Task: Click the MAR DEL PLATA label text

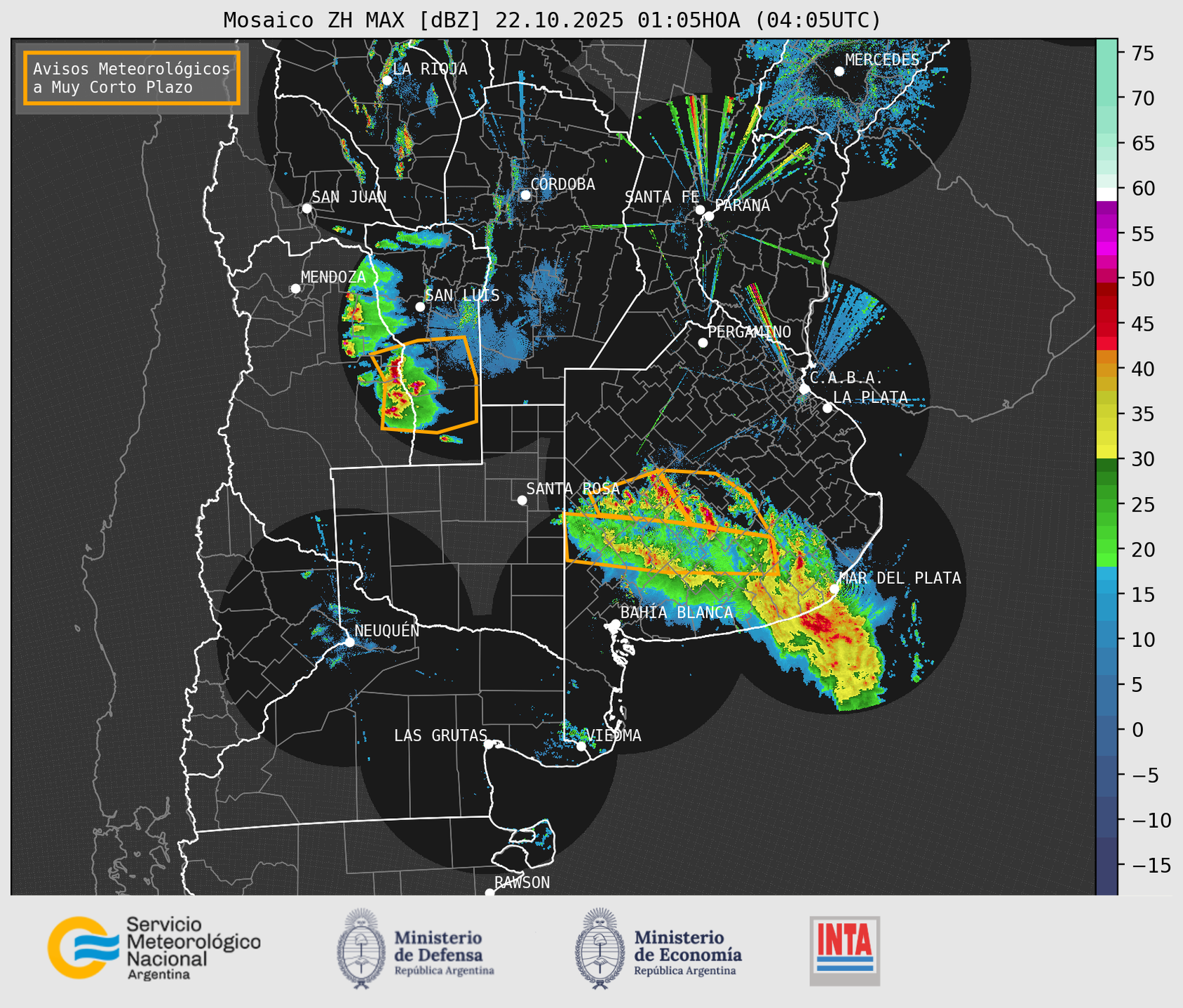Action: (900, 578)
